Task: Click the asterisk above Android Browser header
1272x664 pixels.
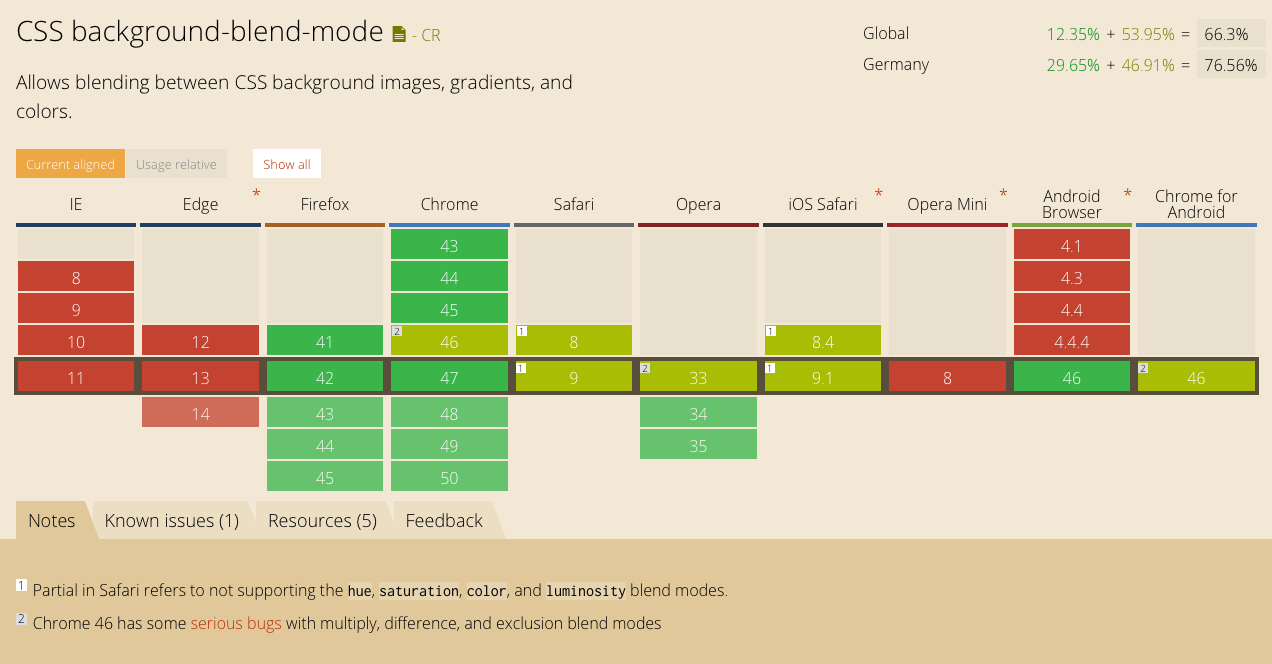Action: click(x=1127, y=193)
